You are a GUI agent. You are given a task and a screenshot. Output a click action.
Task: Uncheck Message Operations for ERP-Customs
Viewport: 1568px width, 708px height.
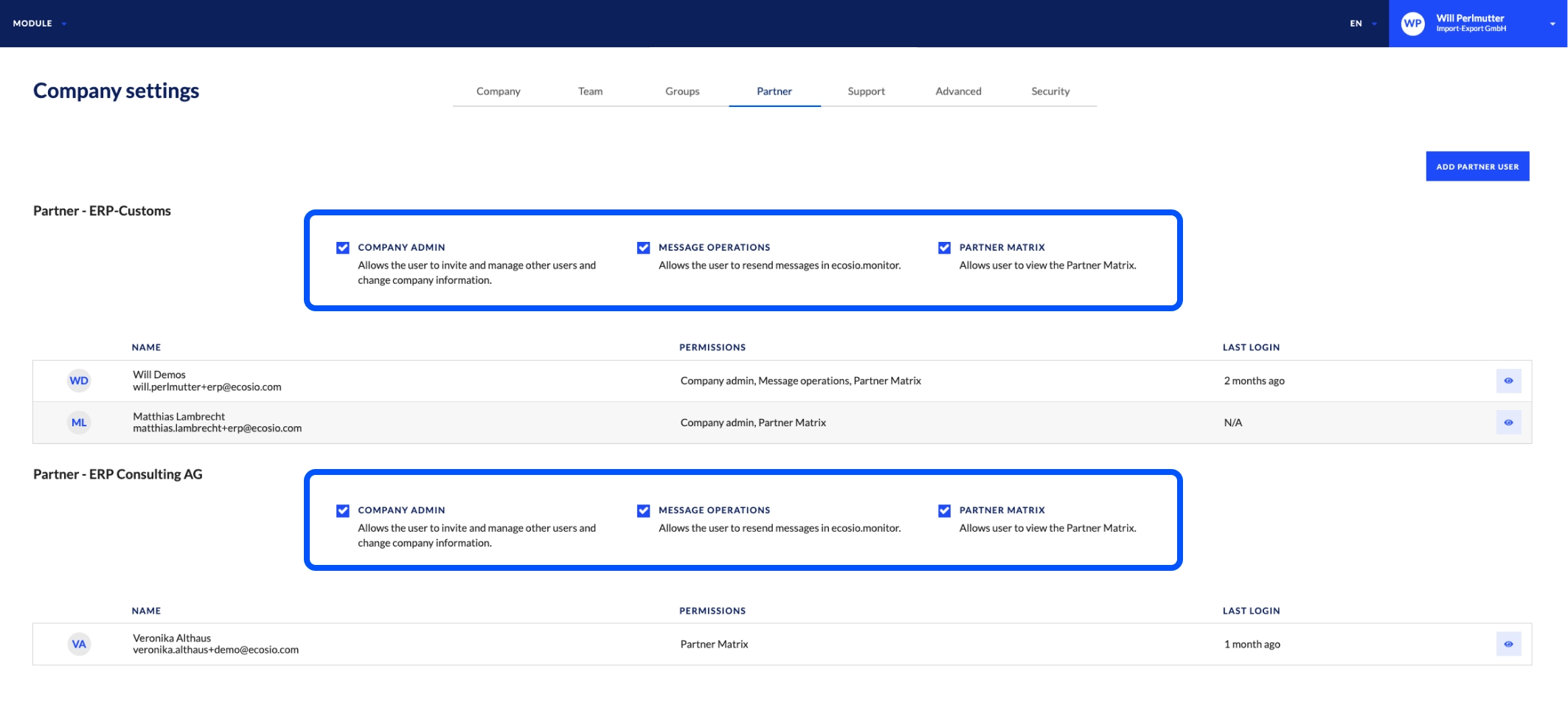pyautogui.click(x=644, y=248)
